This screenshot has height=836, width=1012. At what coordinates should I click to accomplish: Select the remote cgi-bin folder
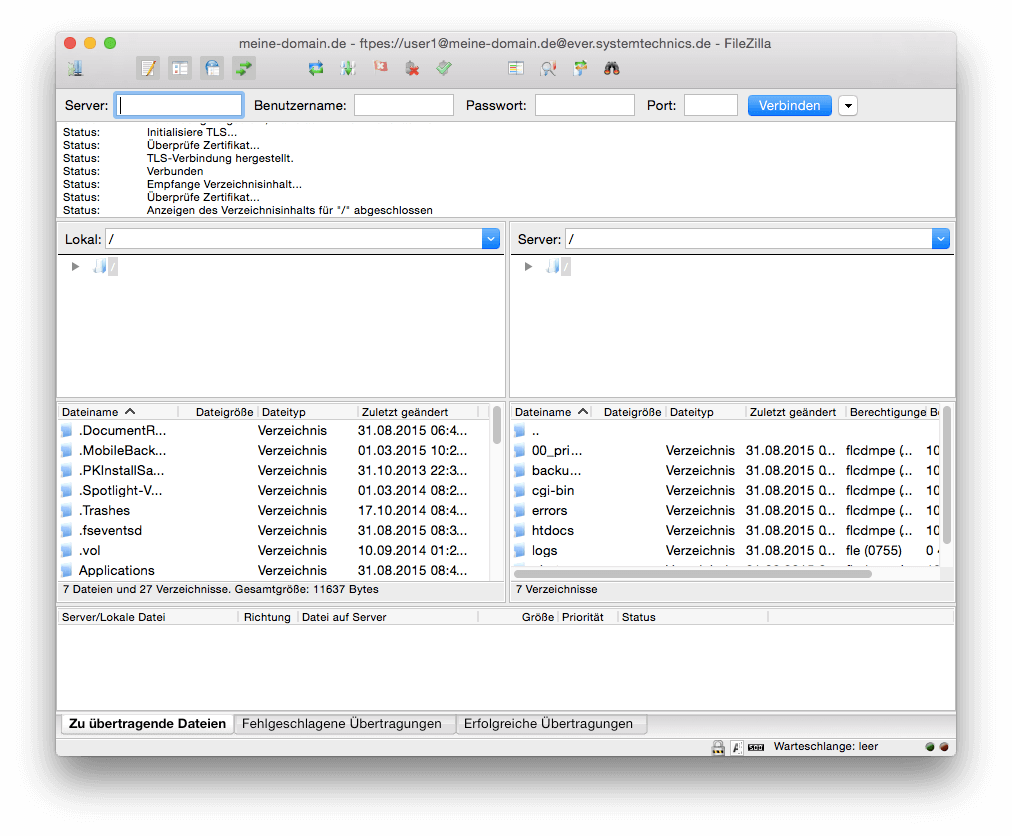click(x=725, y=491)
